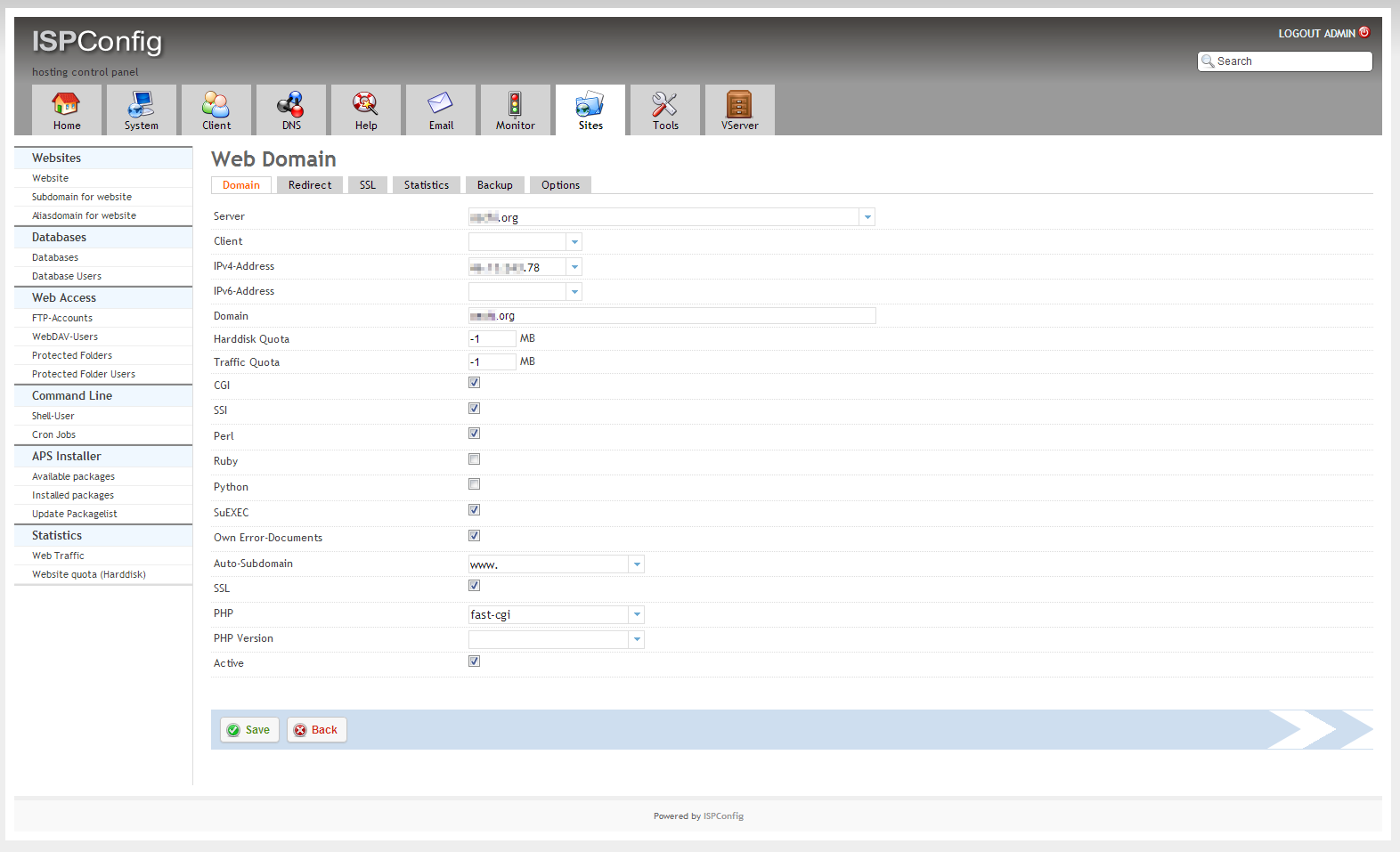Go to the Client module icon
The image size is (1400, 852).
click(x=216, y=105)
